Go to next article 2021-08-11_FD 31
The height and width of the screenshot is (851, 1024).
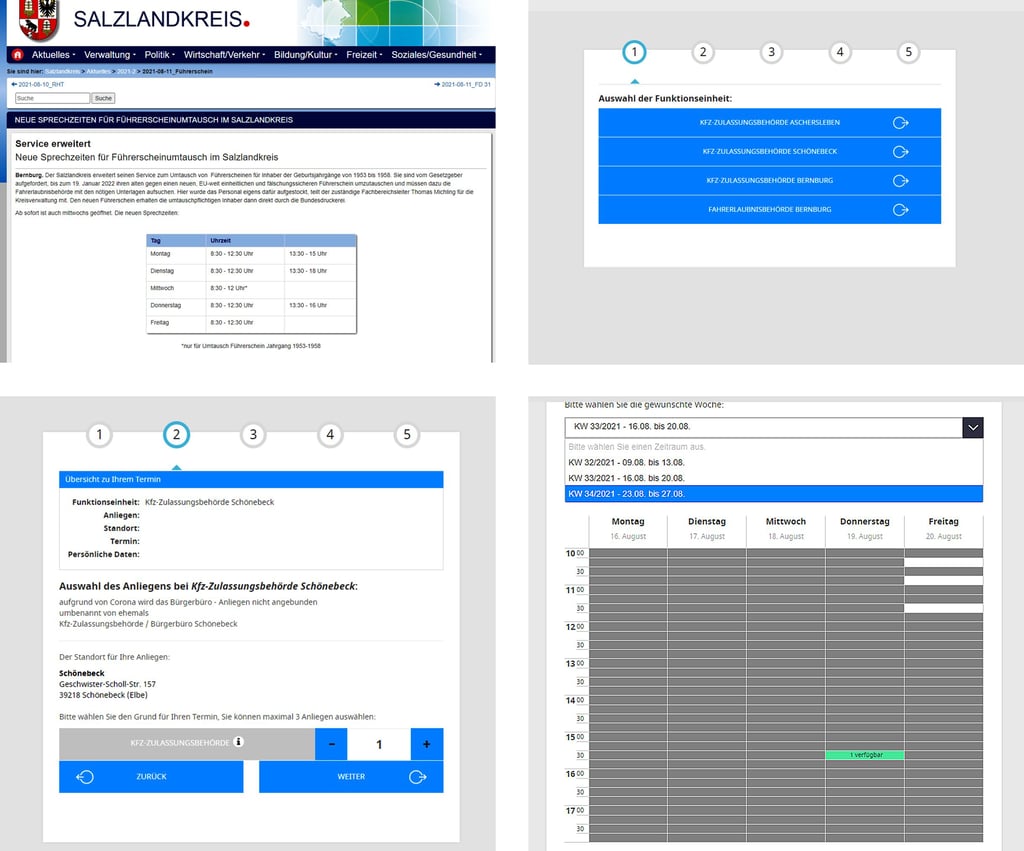tap(462, 84)
